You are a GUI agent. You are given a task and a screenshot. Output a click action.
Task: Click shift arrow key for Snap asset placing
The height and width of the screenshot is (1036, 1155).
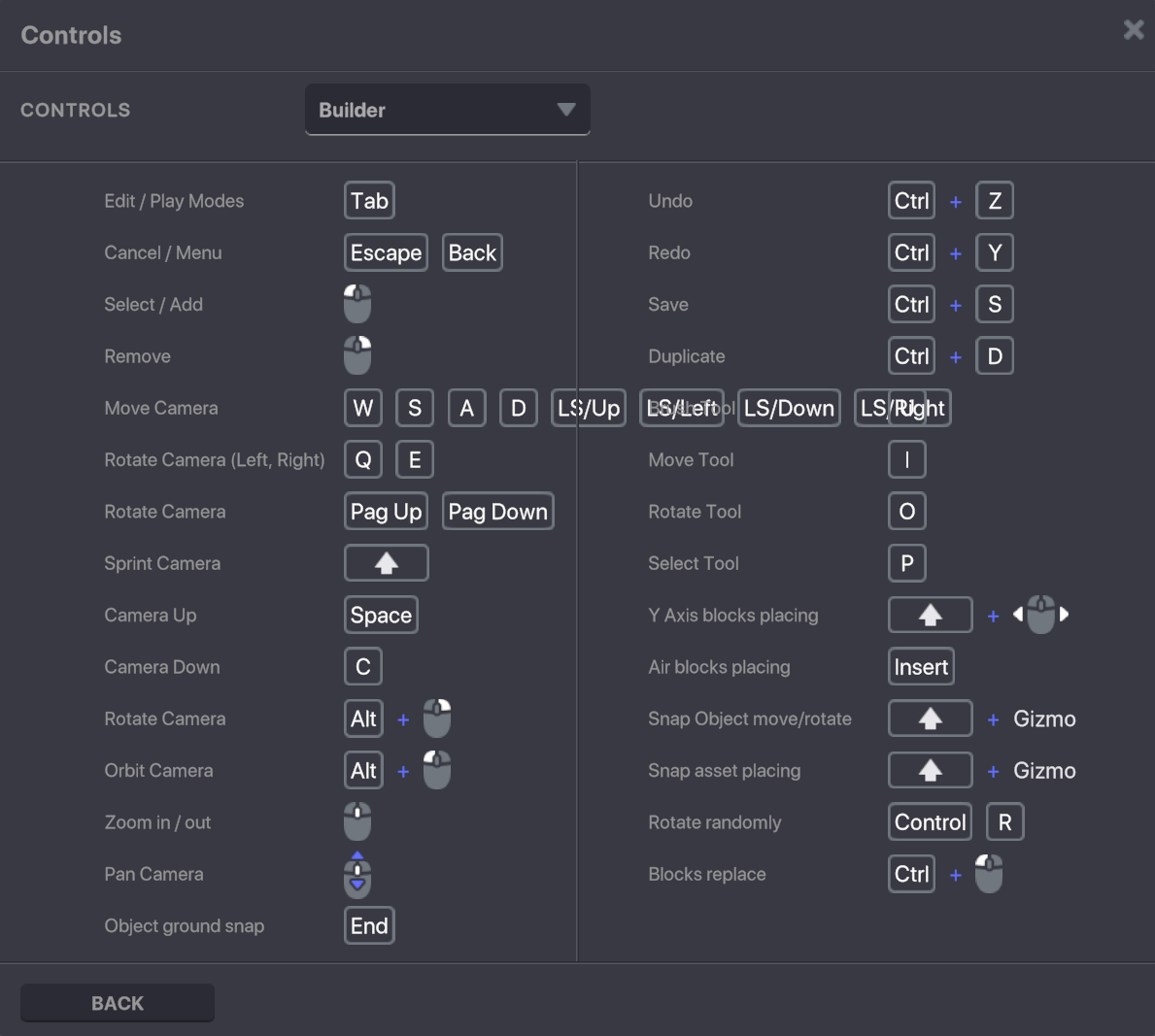point(930,770)
